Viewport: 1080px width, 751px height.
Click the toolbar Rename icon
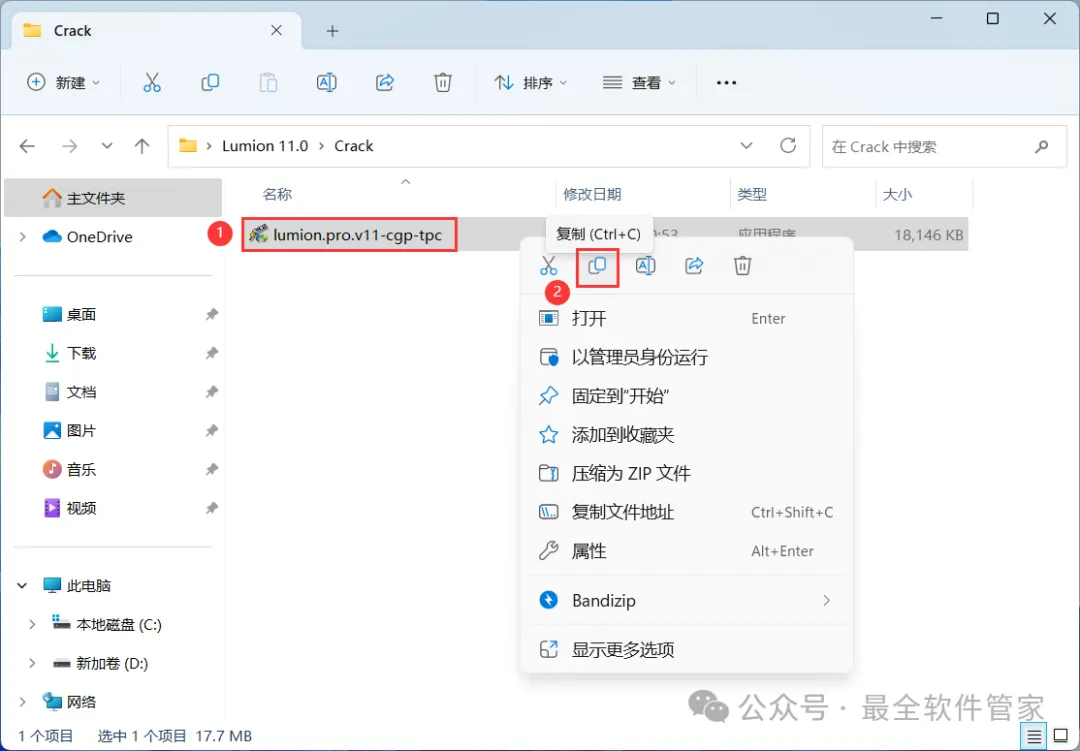click(x=326, y=83)
